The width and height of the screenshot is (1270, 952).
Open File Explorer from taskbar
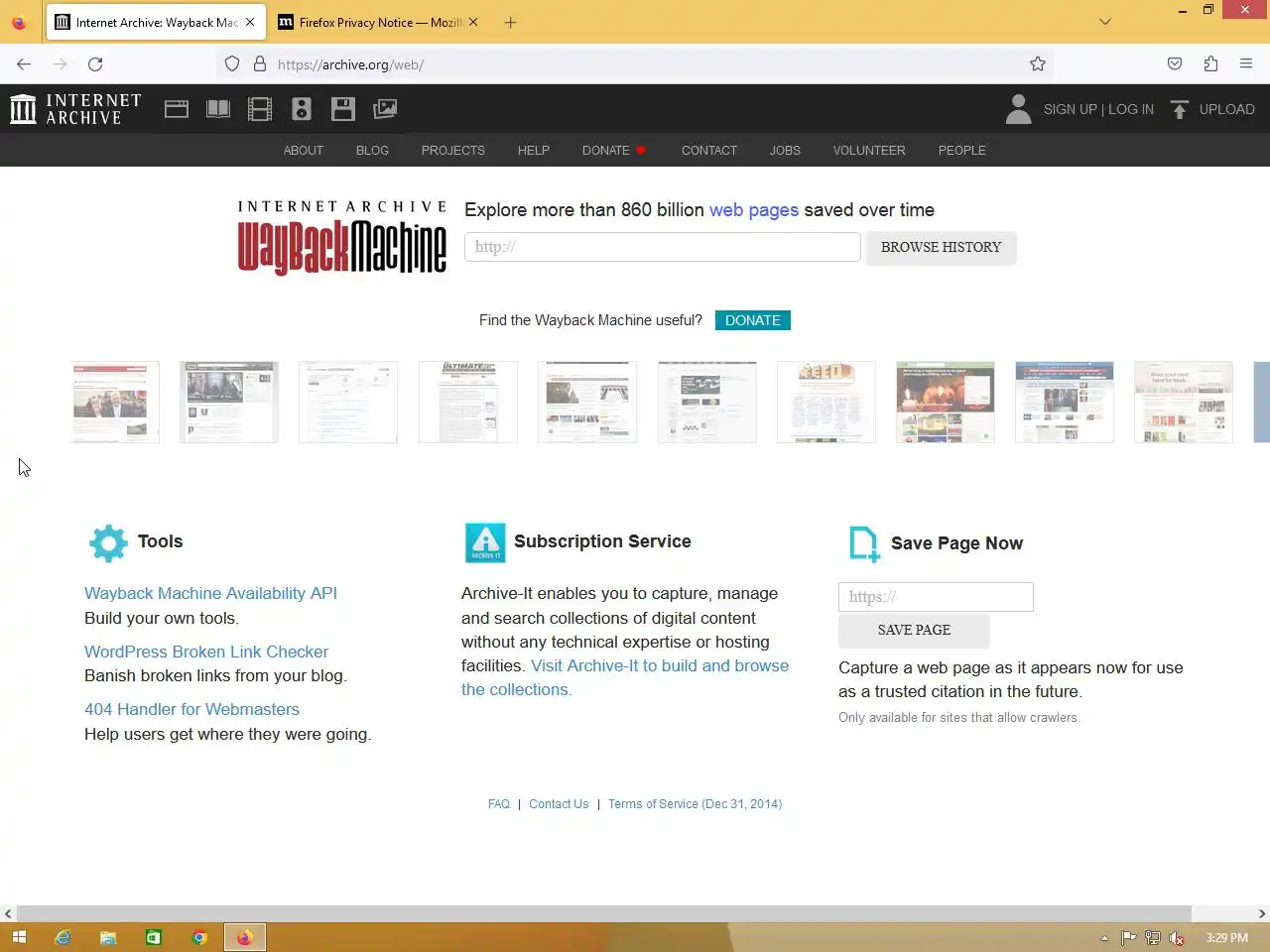coord(108,937)
